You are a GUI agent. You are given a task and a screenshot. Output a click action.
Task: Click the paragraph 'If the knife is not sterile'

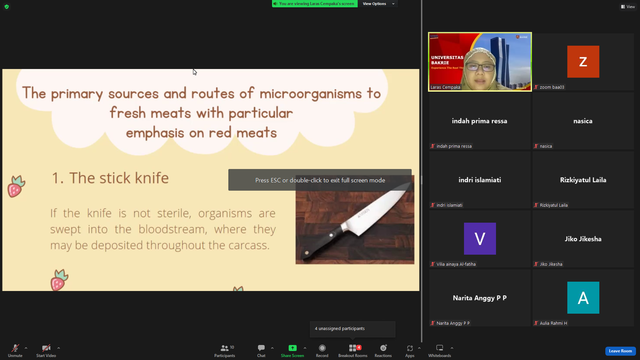pyautogui.click(x=163, y=229)
